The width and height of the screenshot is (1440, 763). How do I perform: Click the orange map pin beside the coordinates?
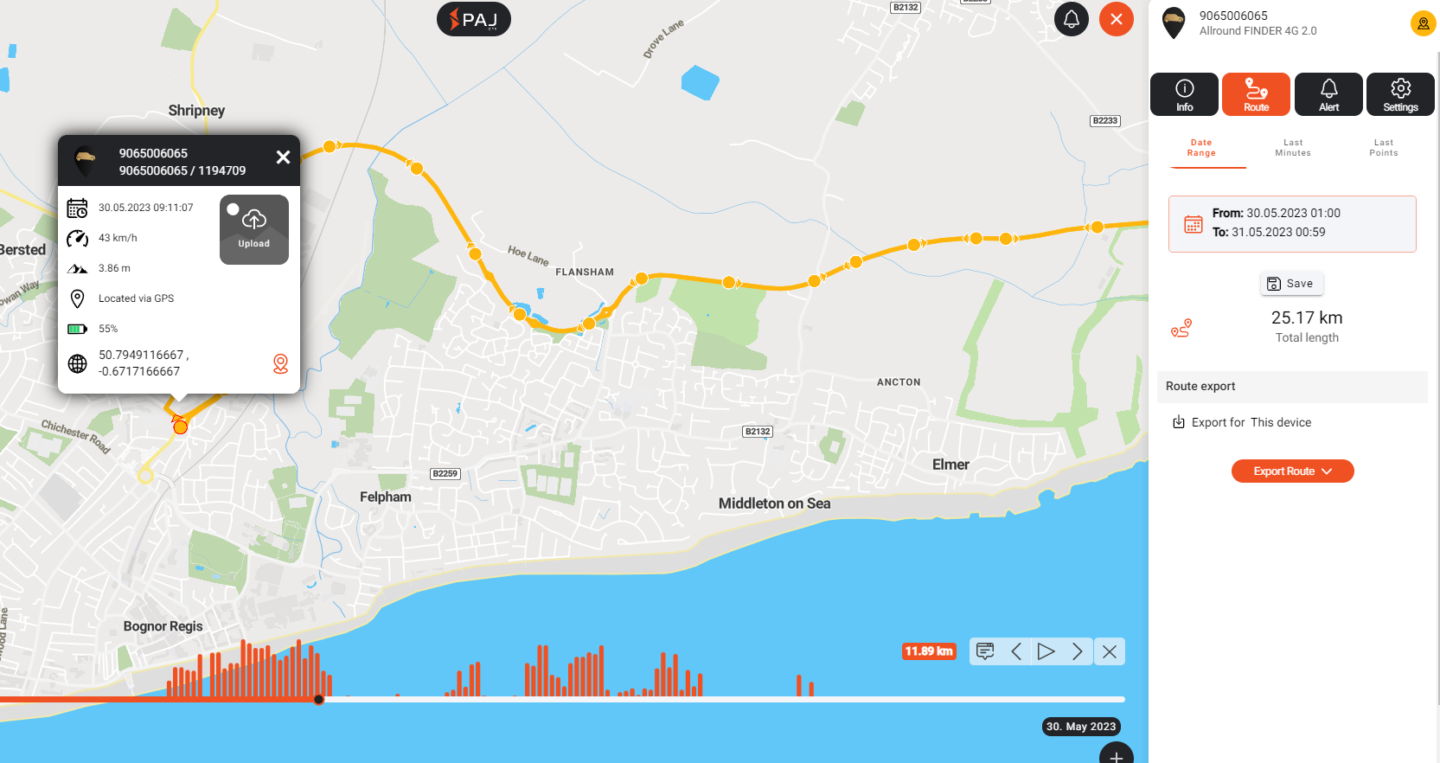point(281,363)
